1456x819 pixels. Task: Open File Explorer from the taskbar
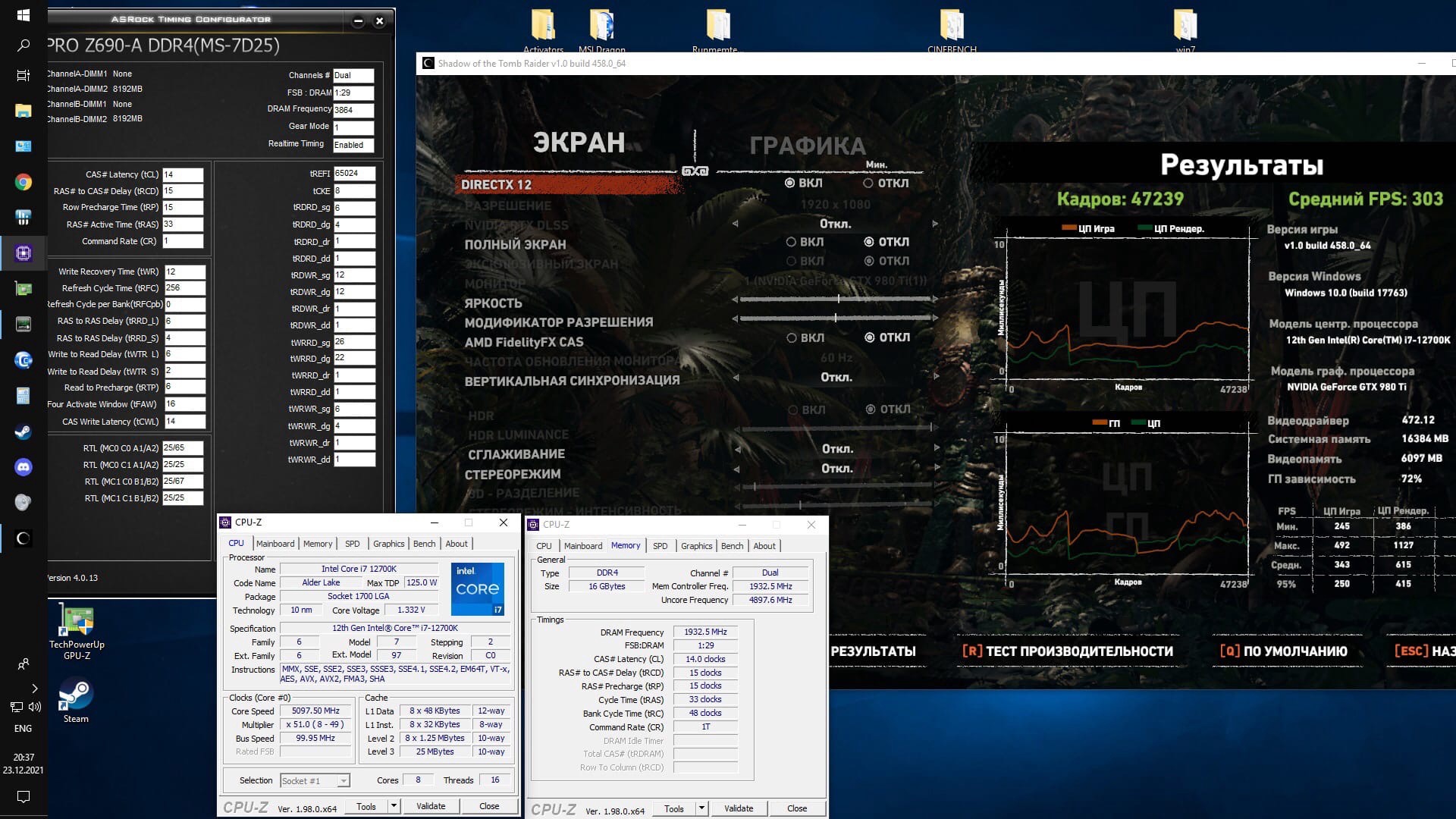coord(23,111)
